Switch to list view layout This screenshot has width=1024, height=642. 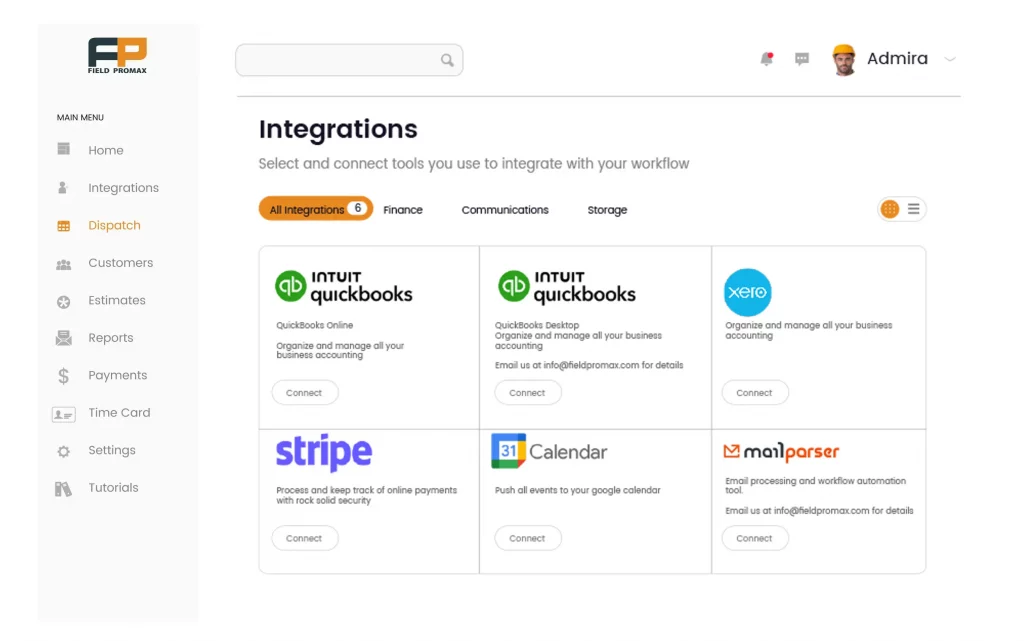coord(914,209)
